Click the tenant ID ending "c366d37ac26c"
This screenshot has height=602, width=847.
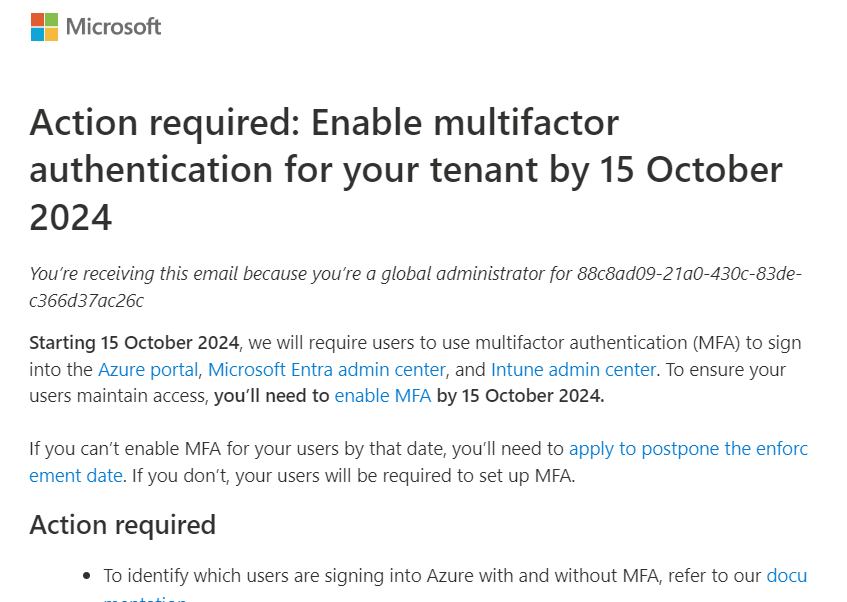pyautogui.click(x=86, y=300)
